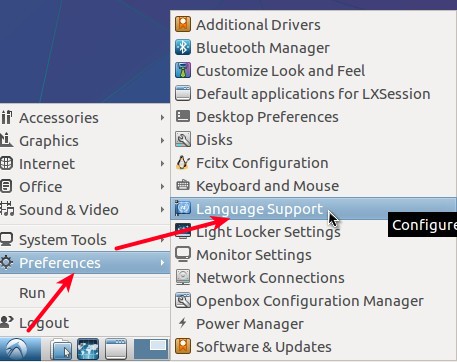
Task: Launch Disks utility entry
Action: (x=313, y=140)
